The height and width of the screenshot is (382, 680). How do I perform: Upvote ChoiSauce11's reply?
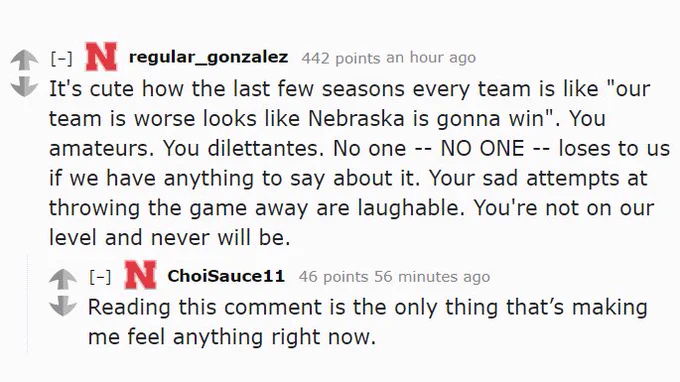click(63, 279)
